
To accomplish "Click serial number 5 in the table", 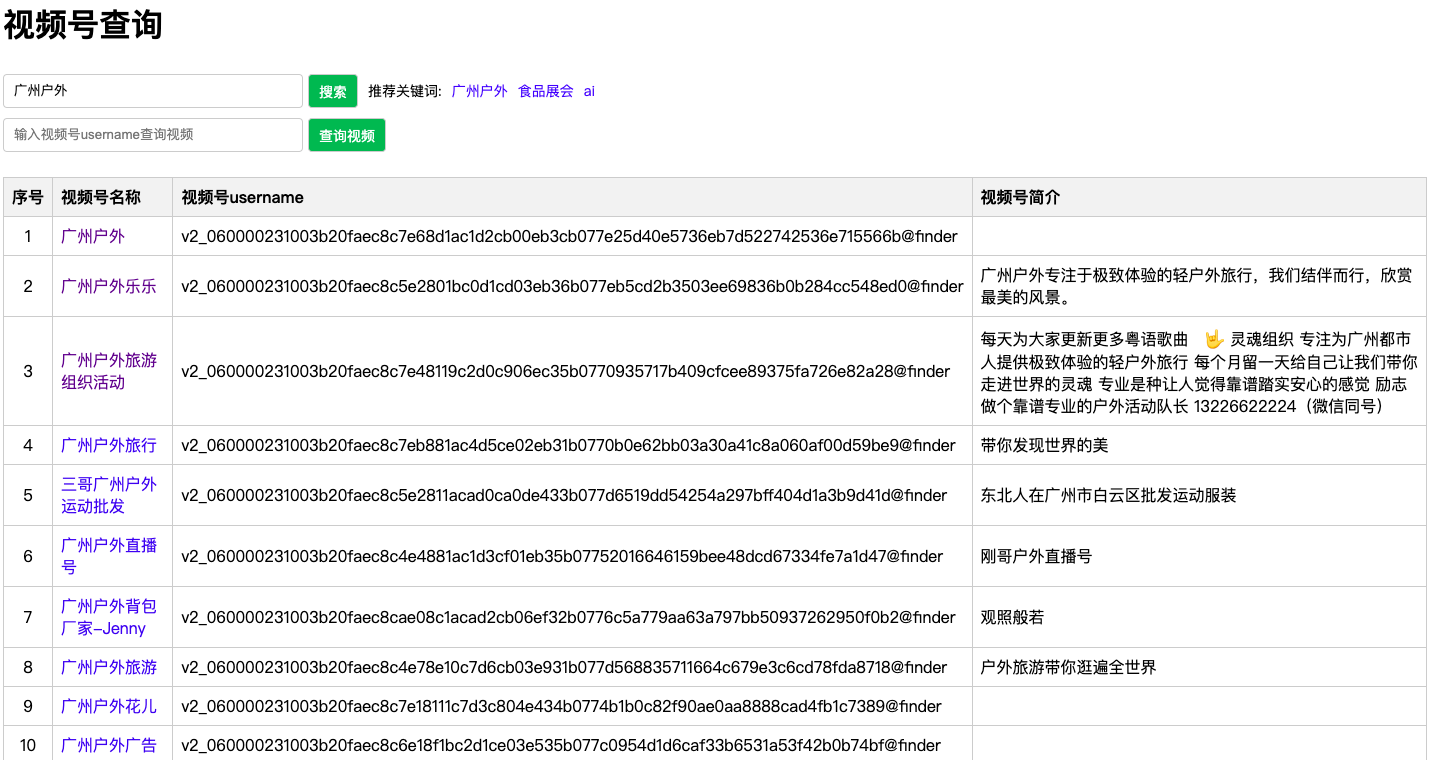I will pyautogui.click(x=28, y=495).
